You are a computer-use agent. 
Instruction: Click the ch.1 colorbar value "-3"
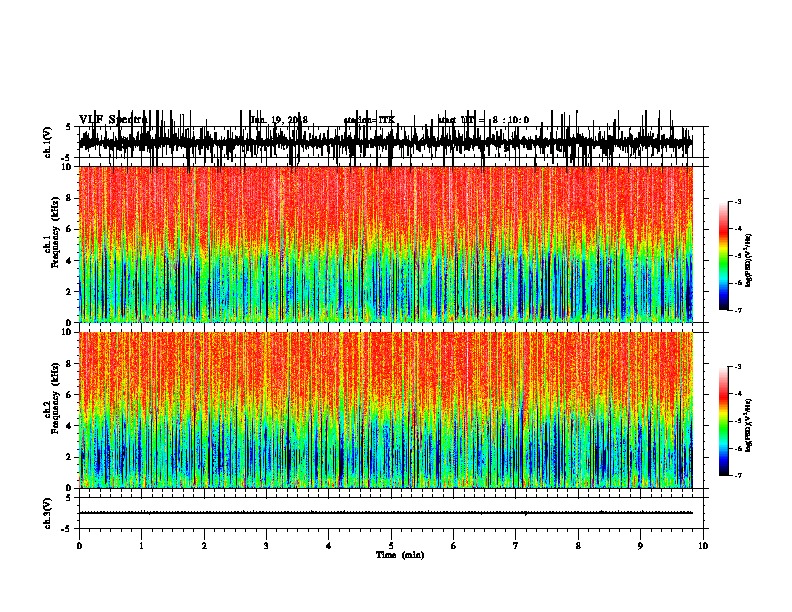[x=737, y=201]
